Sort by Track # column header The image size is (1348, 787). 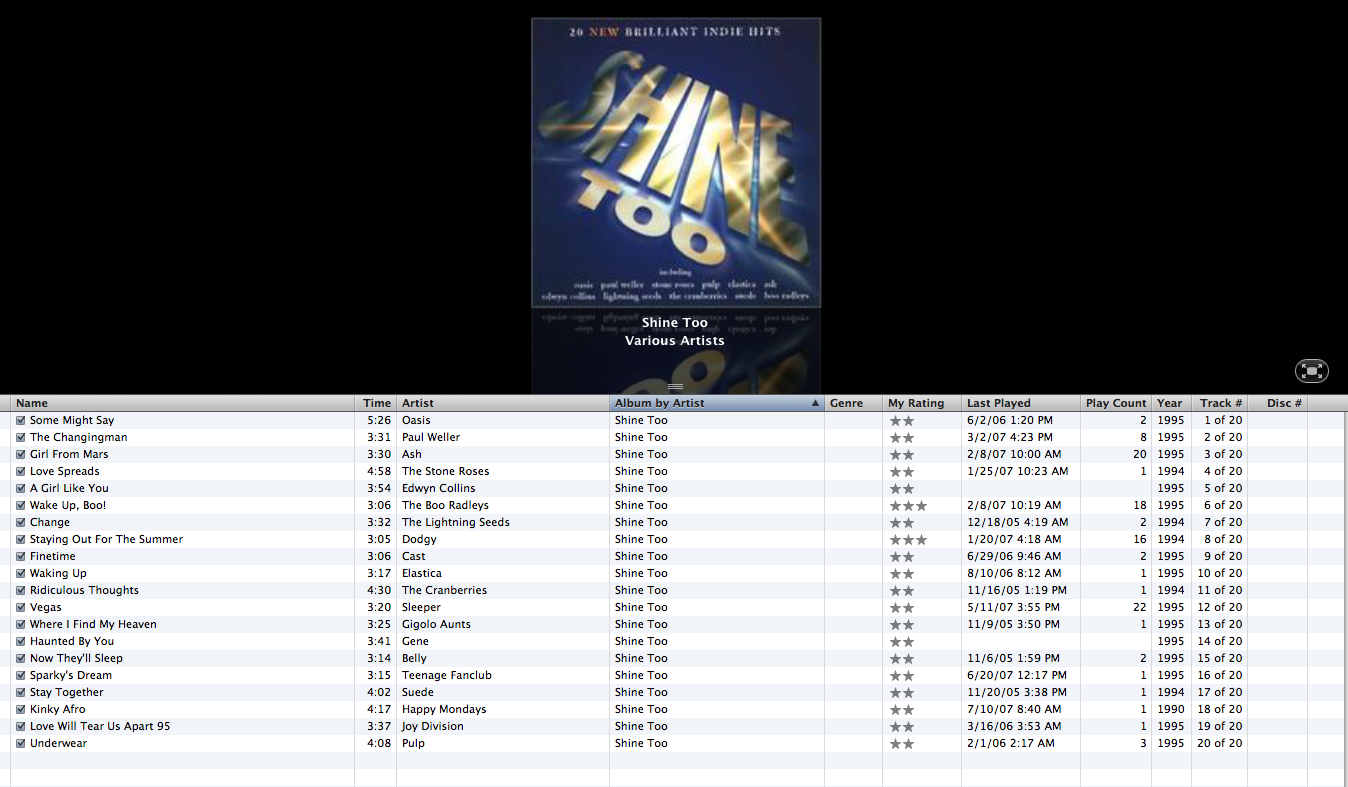tap(1219, 403)
